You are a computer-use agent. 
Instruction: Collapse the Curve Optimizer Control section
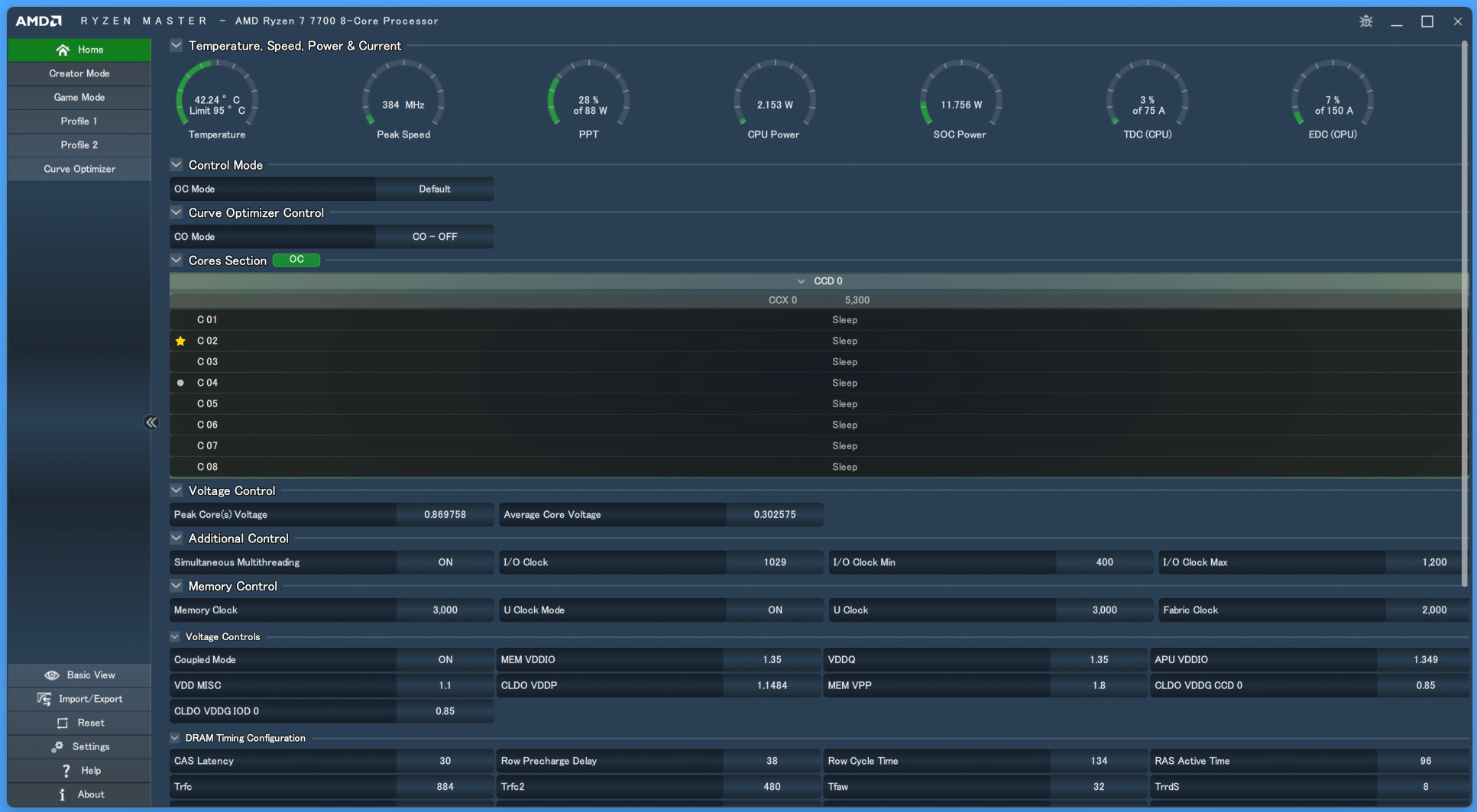(x=177, y=212)
